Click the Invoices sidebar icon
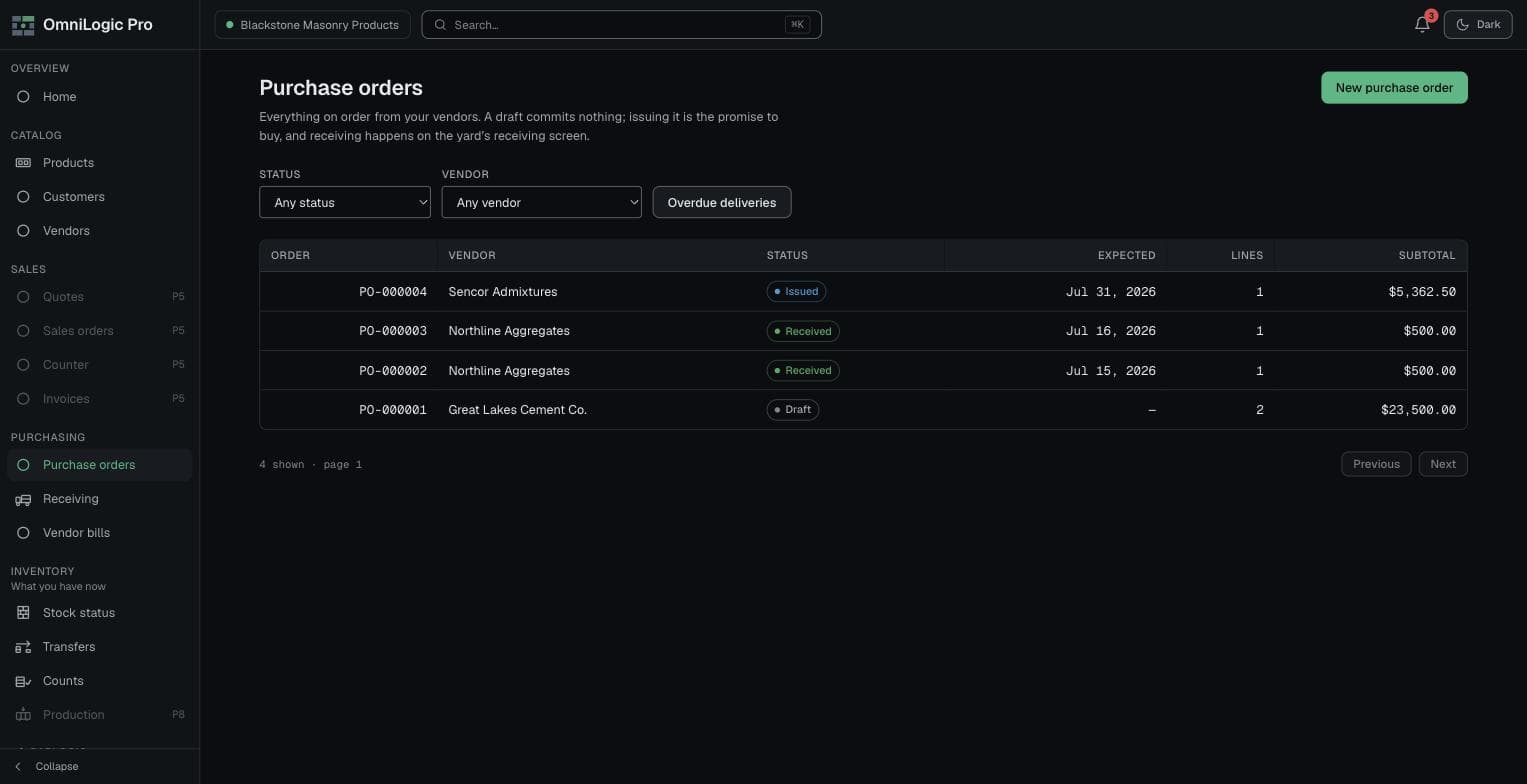The image size is (1527, 784). point(23,399)
